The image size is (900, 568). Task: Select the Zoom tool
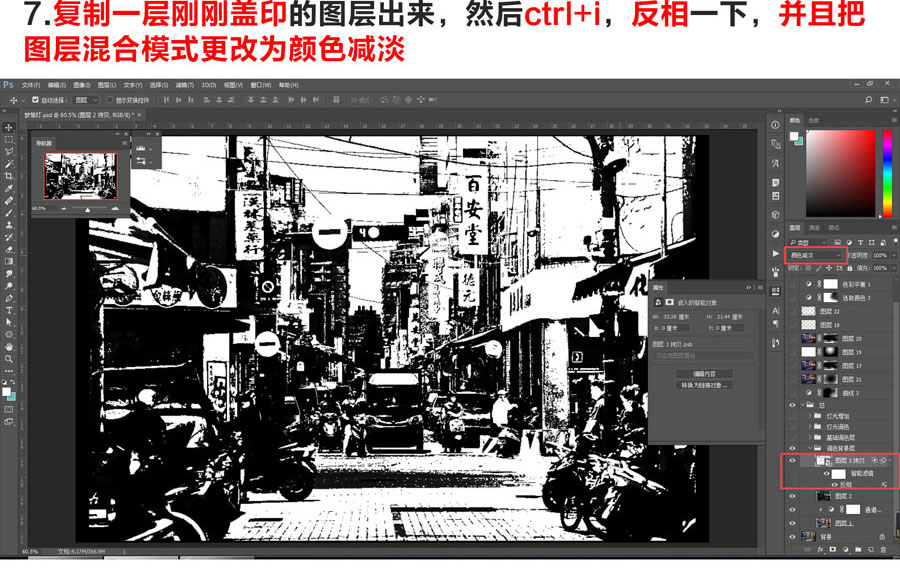point(9,359)
